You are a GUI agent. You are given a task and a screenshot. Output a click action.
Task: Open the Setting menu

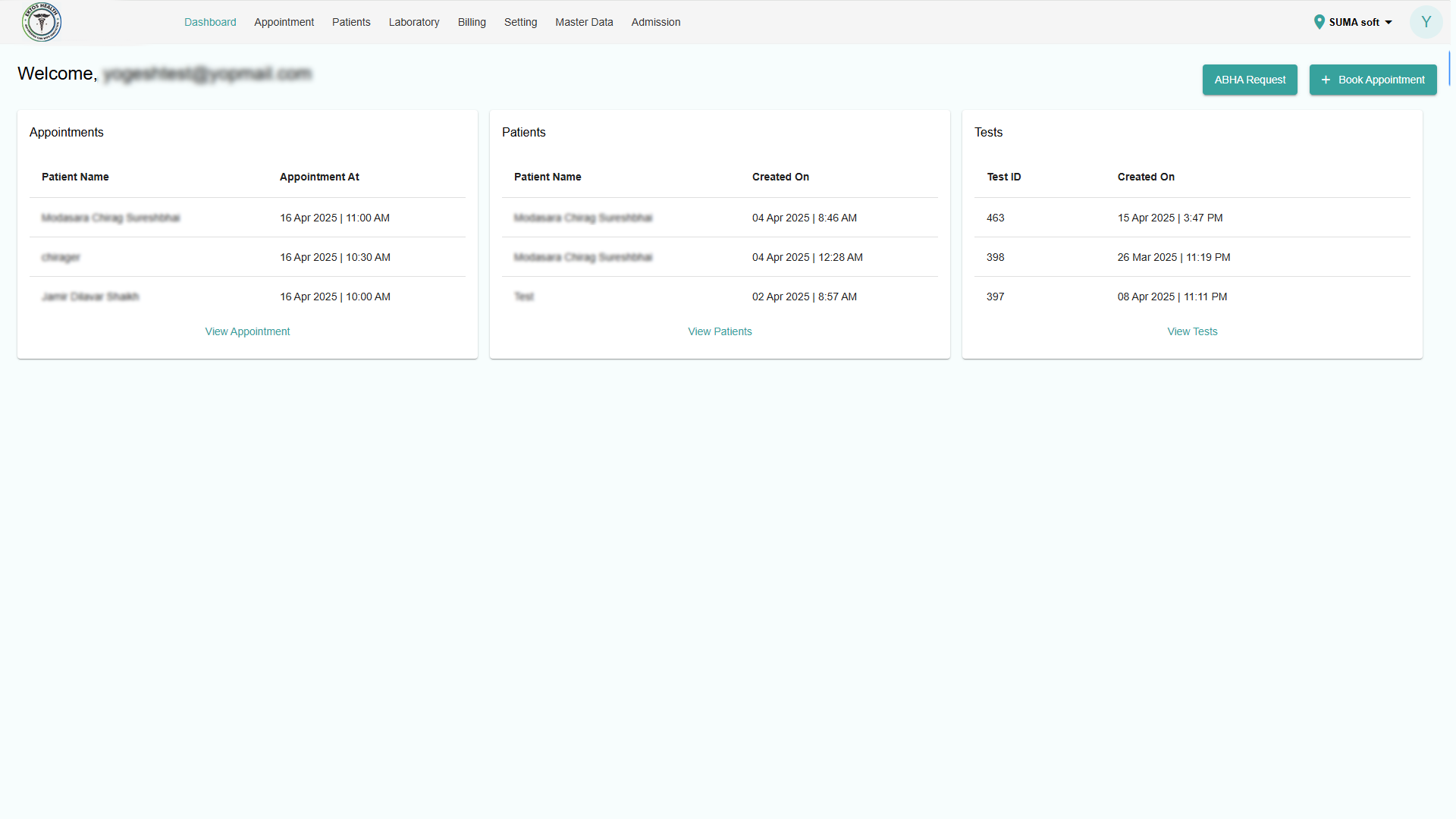point(520,22)
